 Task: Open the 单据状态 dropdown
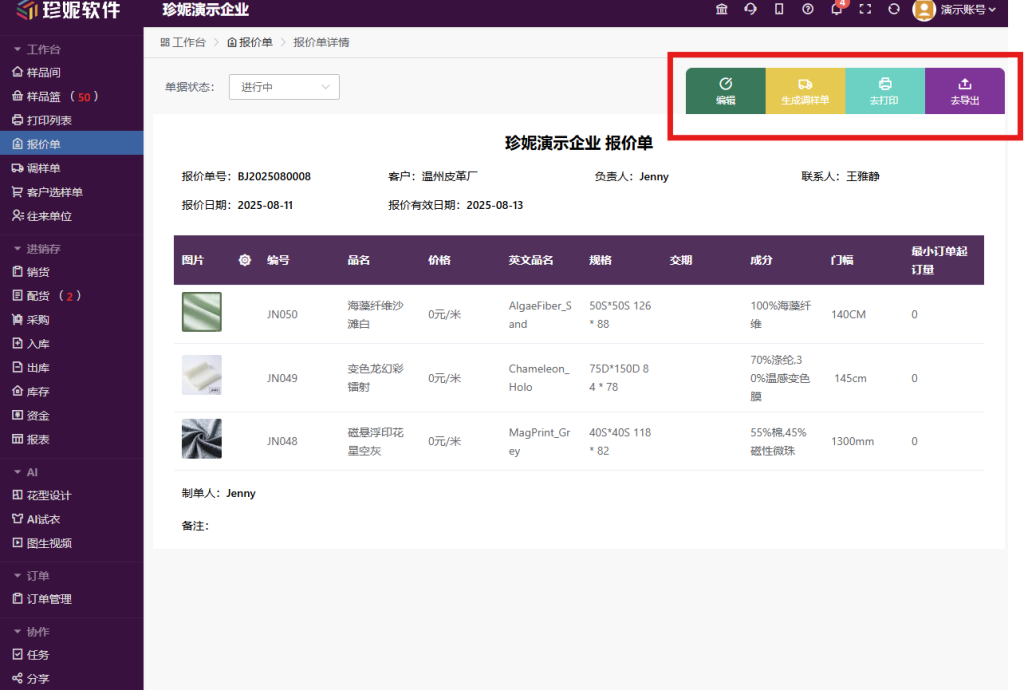(284, 87)
